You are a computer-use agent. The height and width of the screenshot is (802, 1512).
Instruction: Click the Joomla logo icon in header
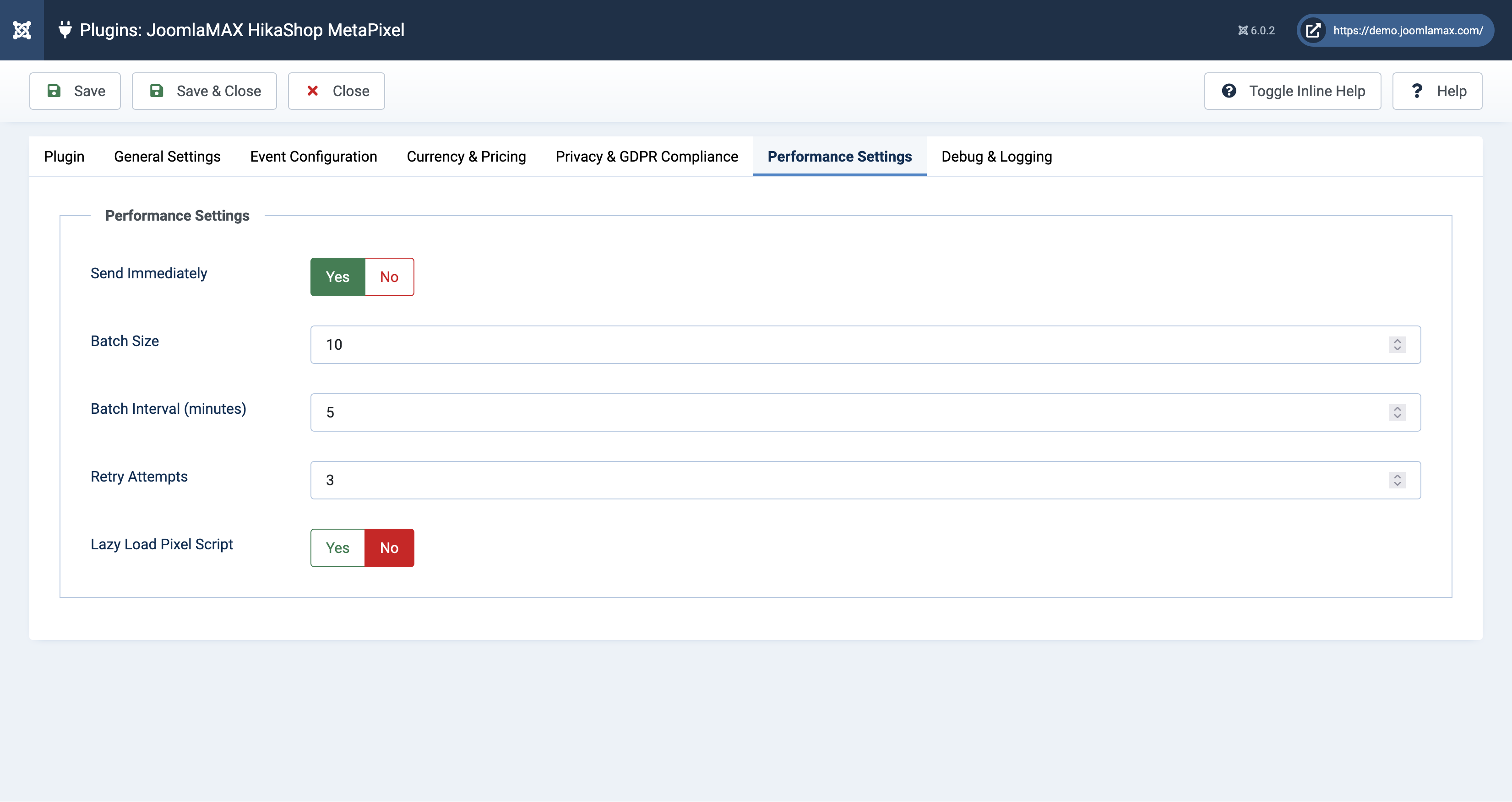(x=22, y=30)
